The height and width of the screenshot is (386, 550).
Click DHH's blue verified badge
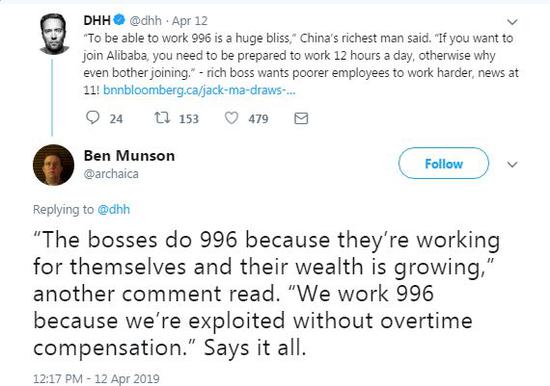120,20
